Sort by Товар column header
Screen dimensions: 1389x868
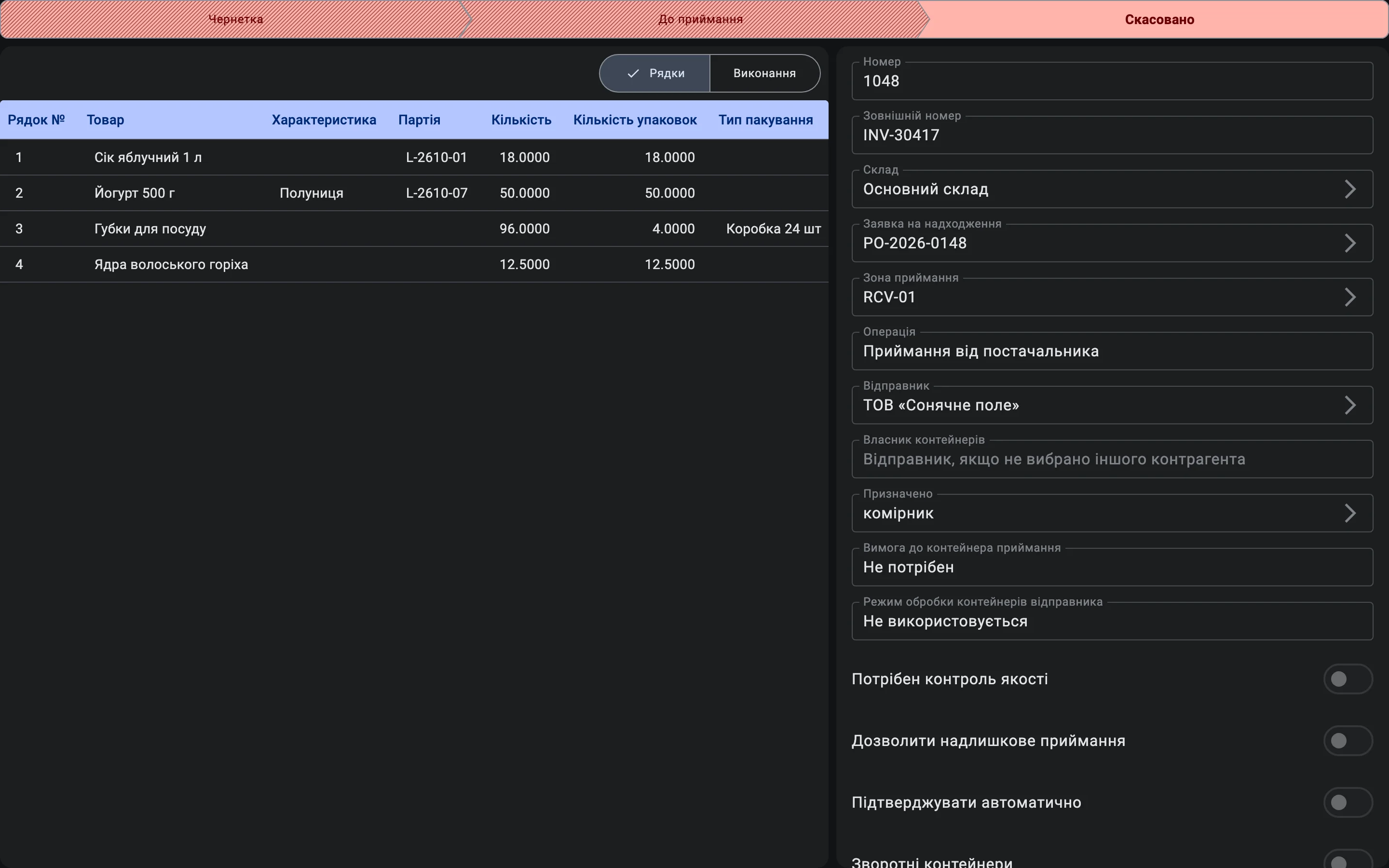106,120
